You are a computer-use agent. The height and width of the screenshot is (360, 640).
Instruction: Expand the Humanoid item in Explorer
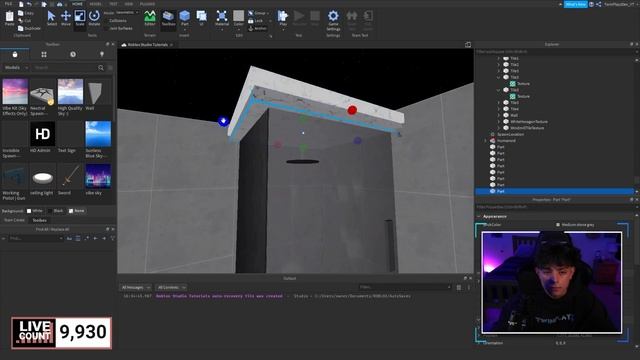pyautogui.click(x=486, y=141)
